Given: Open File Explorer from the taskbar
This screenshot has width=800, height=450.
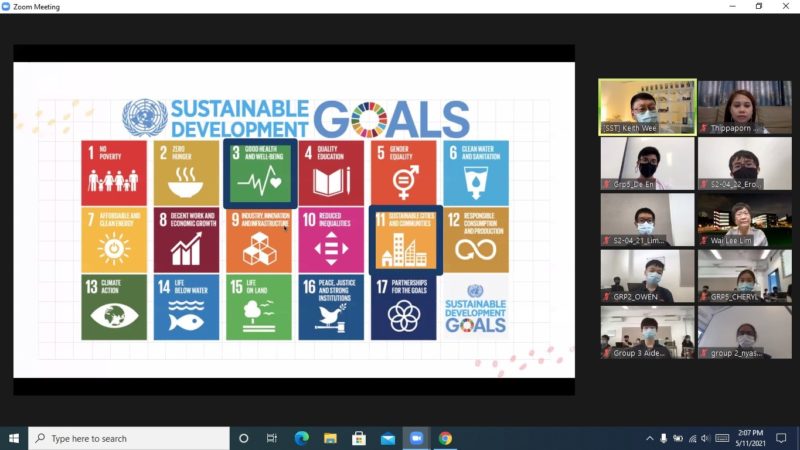Looking at the screenshot, I should (330, 438).
